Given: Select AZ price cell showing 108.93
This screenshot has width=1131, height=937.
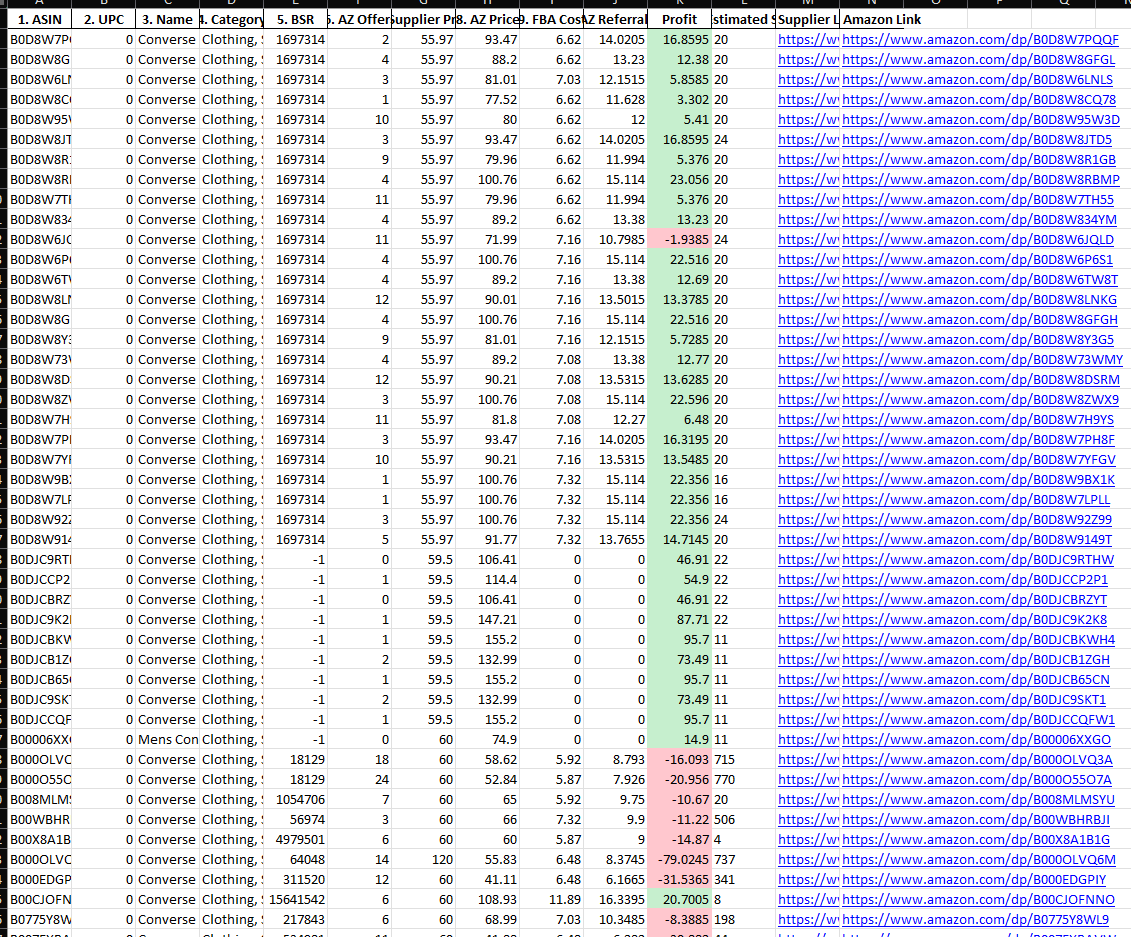Looking at the screenshot, I should (x=488, y=899).
